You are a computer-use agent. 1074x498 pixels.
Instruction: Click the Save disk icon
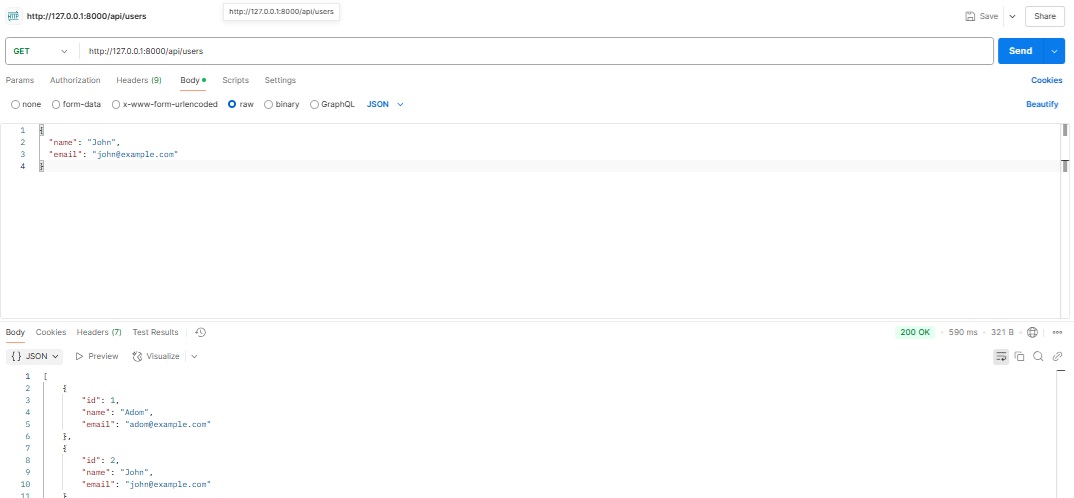970,16
